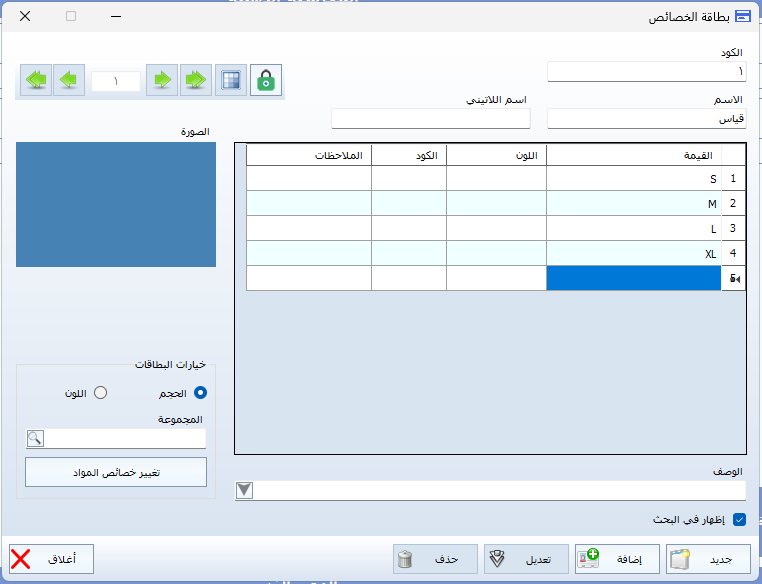The width and height of the screenshot is (762, 584).
Task: Click the إضافة button
Action: click(617, 559)
